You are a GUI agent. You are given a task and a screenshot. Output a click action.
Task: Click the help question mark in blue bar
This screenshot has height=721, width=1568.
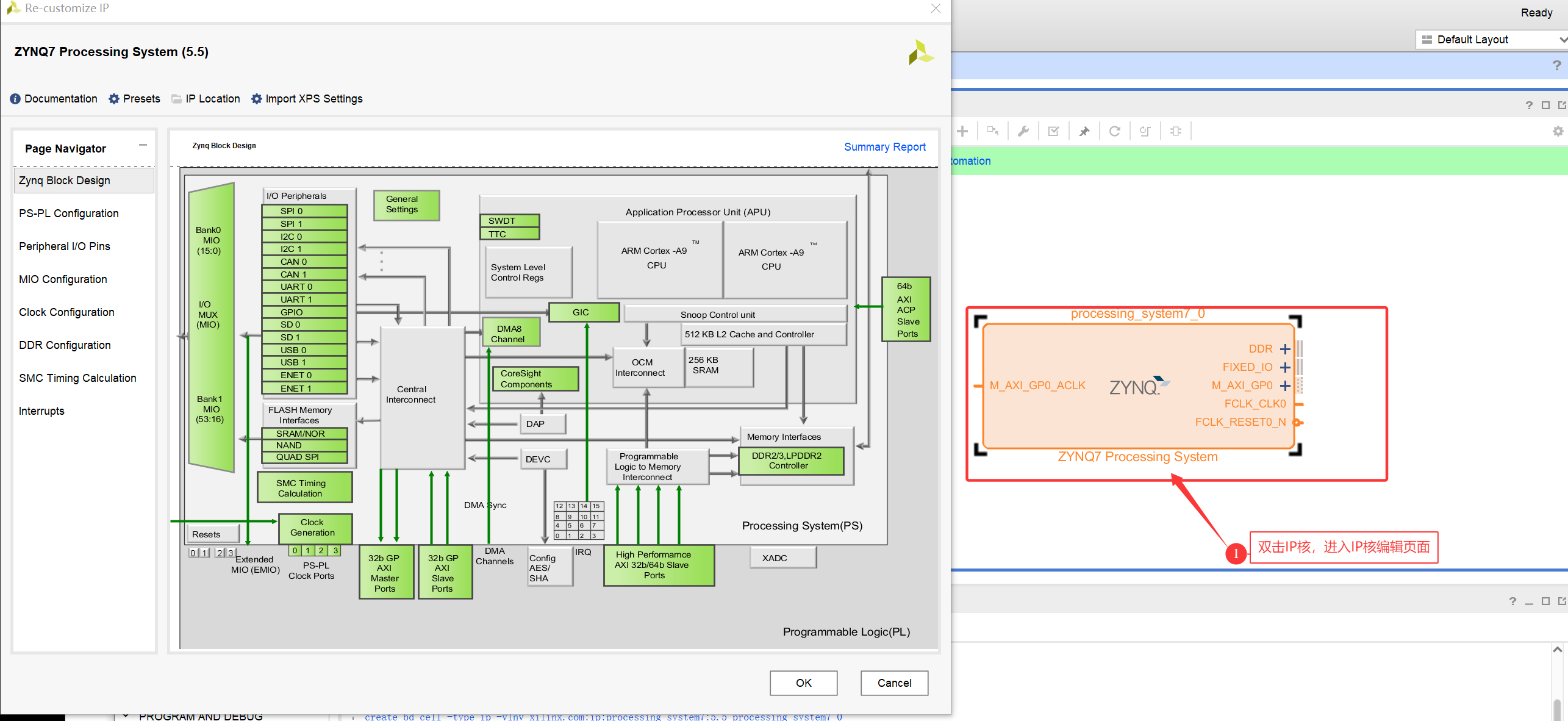tap(1557, 65)
